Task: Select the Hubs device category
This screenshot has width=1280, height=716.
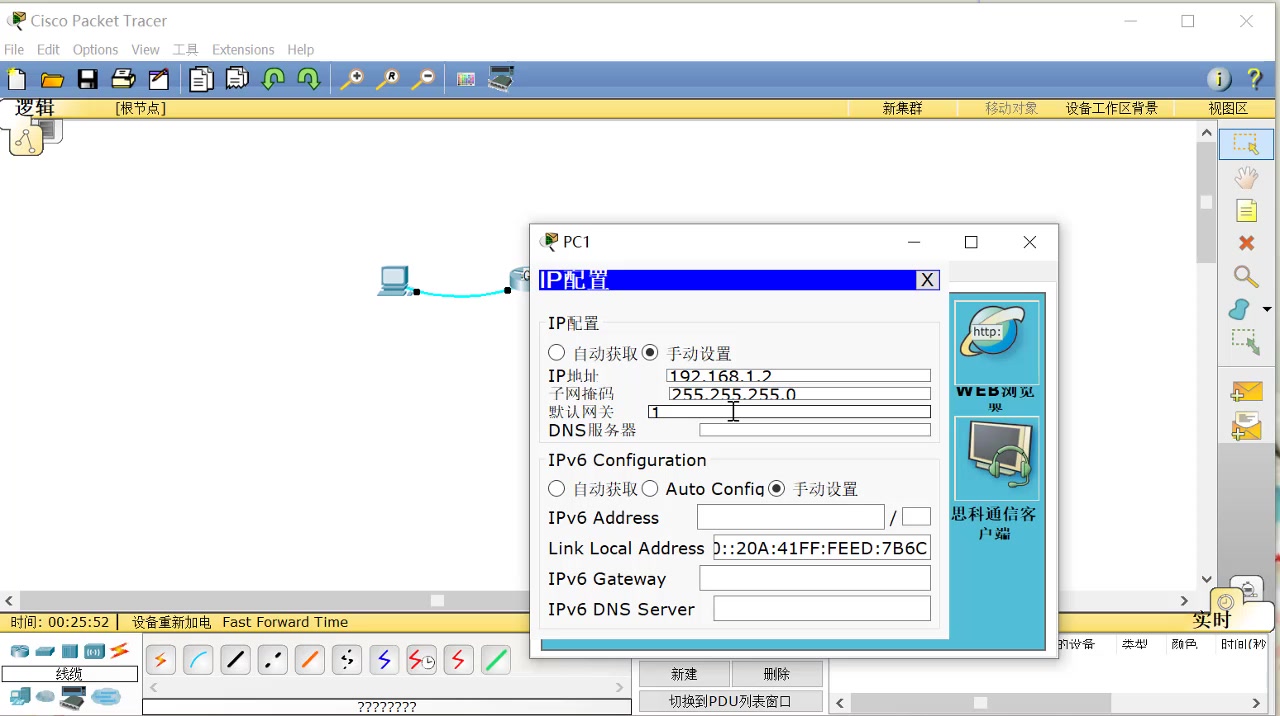Action: tap(70, 651)
